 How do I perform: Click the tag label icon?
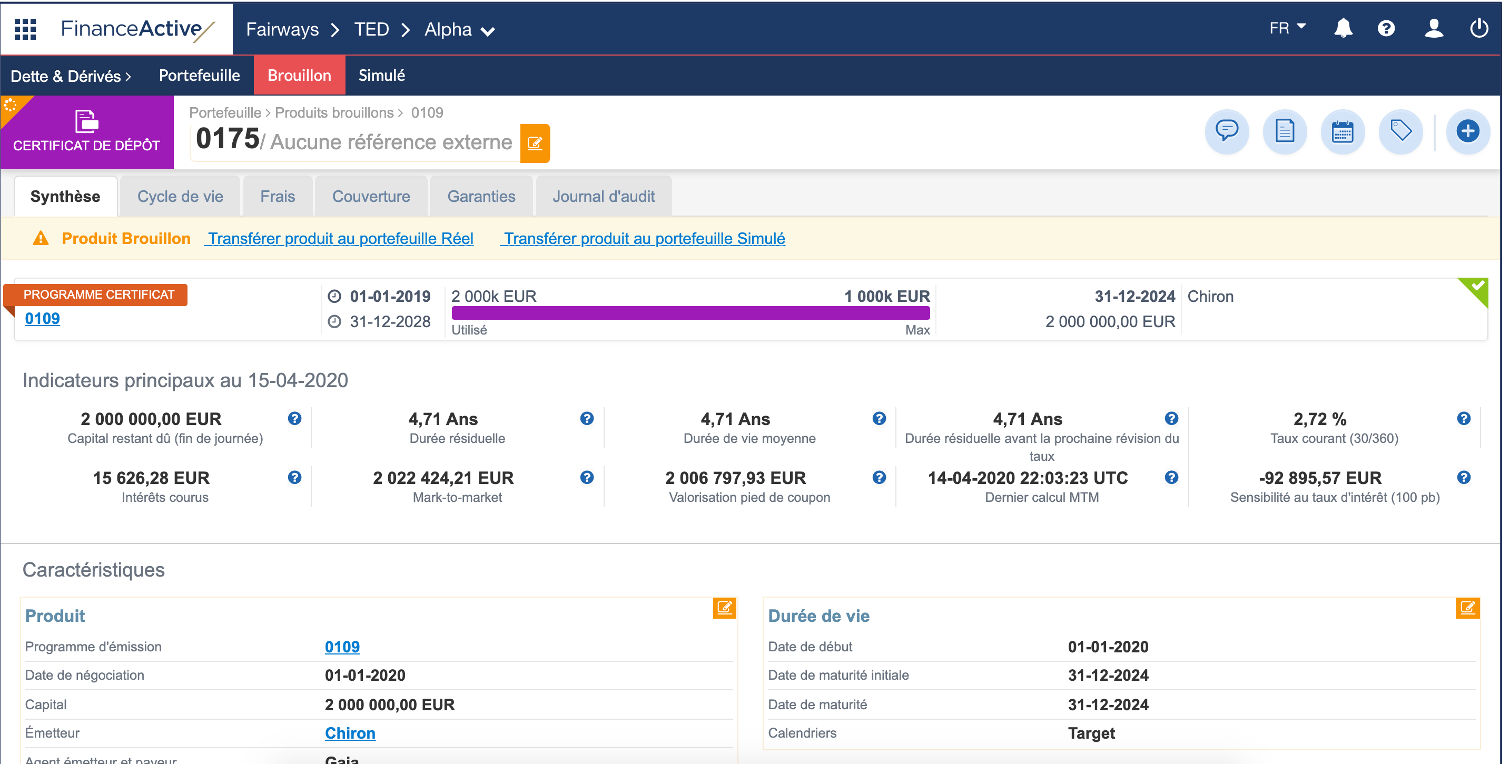pos(1400,131)
